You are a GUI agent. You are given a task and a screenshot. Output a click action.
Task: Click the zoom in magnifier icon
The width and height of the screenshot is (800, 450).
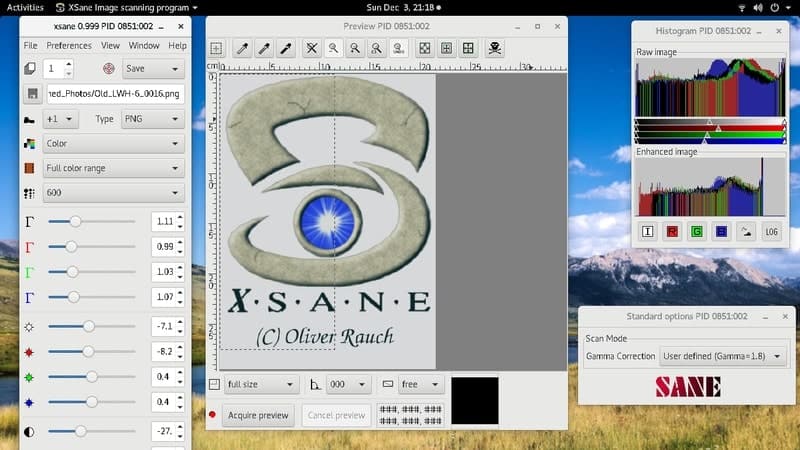point(355,48)
